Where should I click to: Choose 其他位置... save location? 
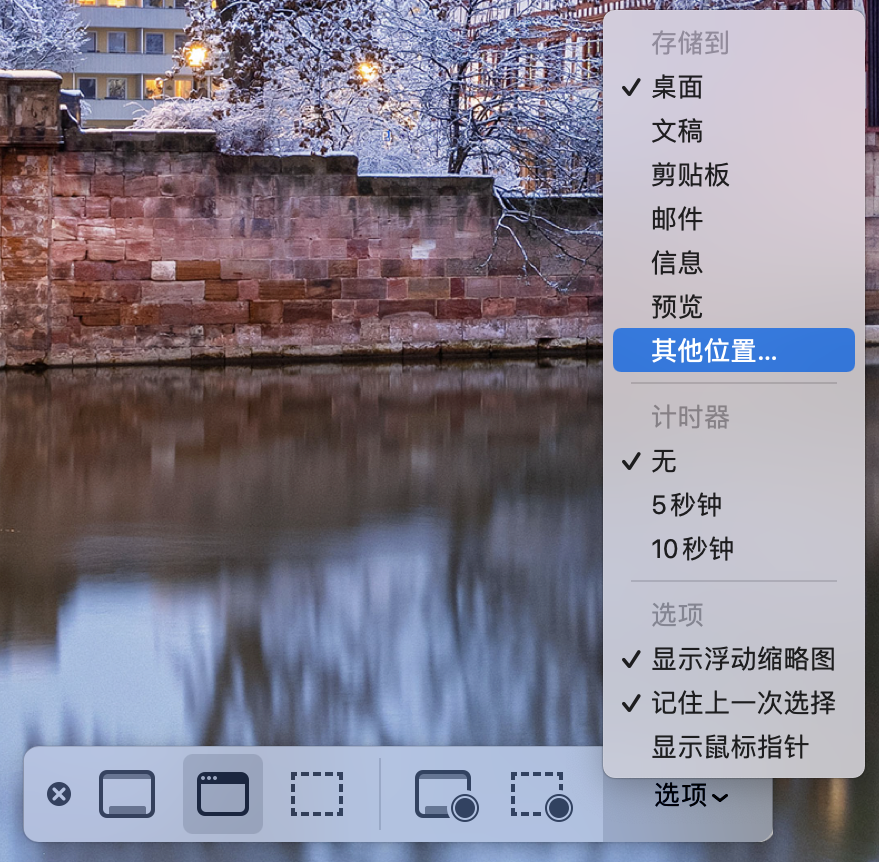click(714, 350)
